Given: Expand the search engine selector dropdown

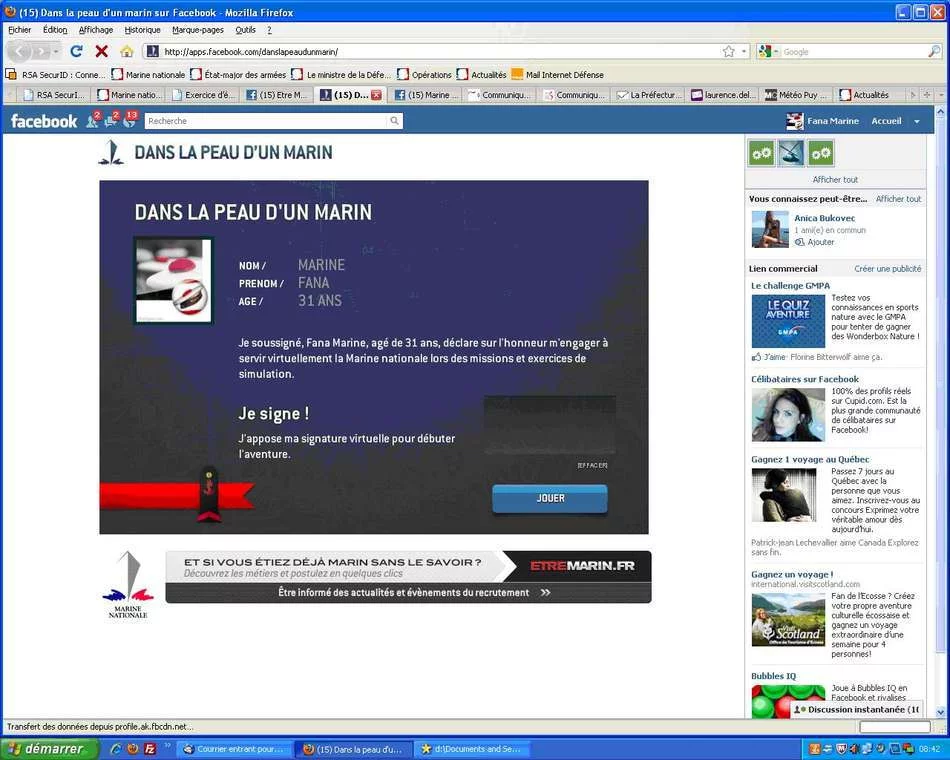Looking at the screenshot, I should 768,52.
